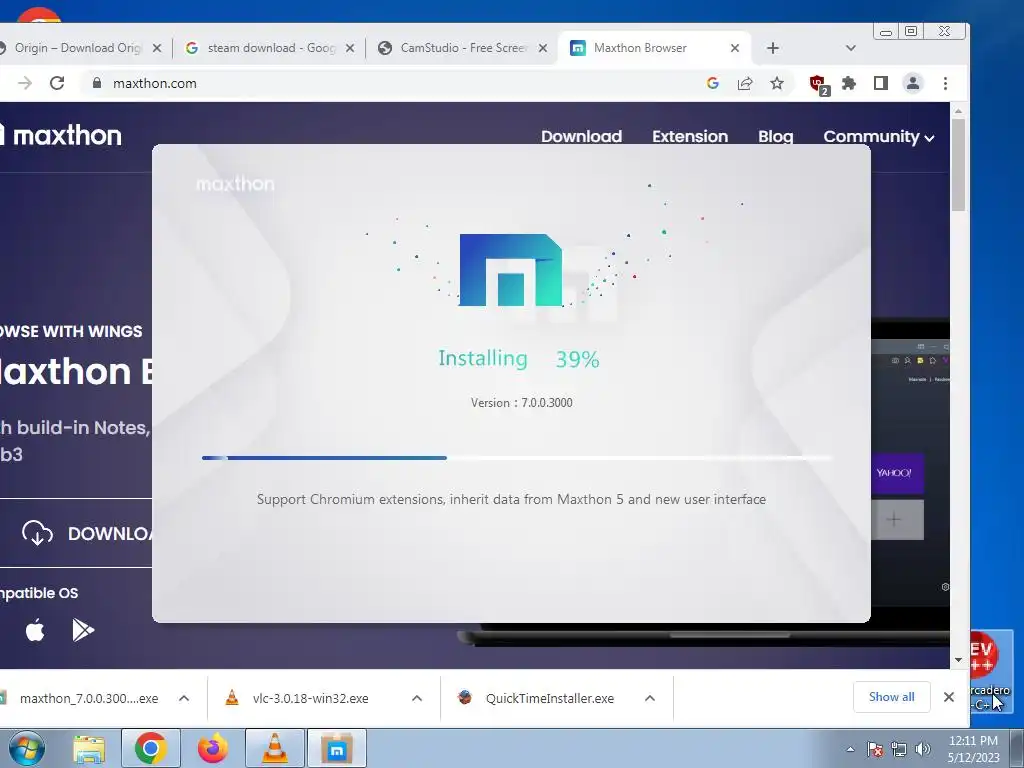Image resolution: width=1024 pixels, height=768 pixels.
Task: Open the Windows Start menu
Action: coord(26,748)
